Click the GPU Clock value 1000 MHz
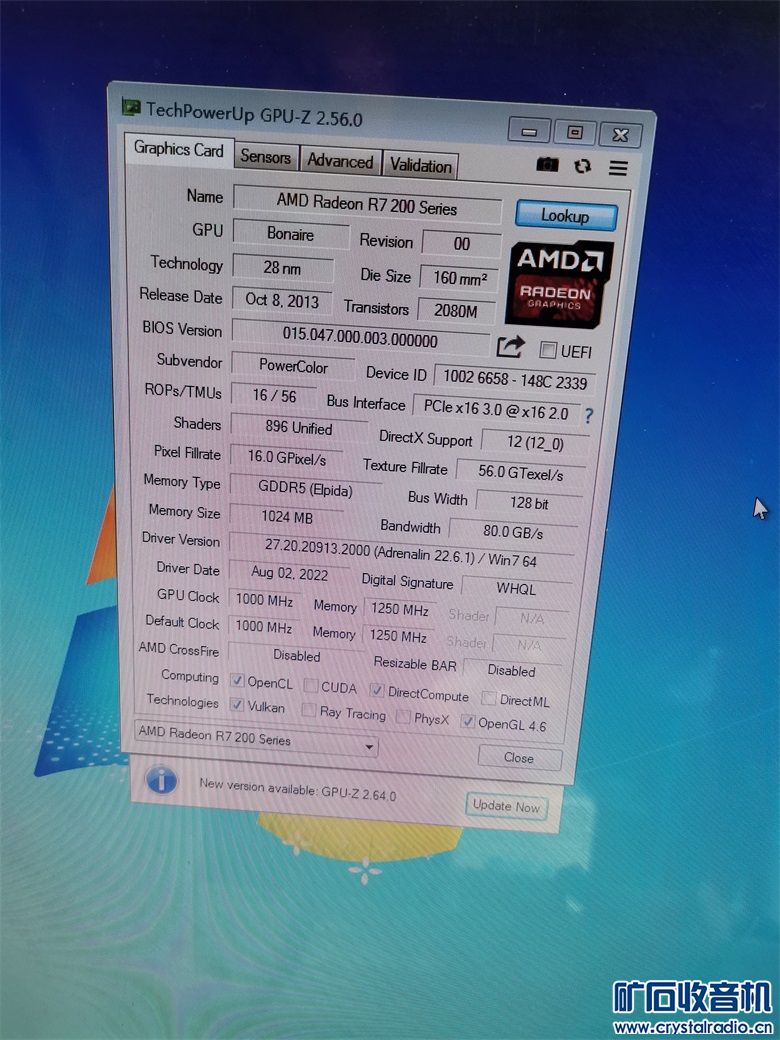The height and width of the screenshot is (1040, 780). coord(264,600)
